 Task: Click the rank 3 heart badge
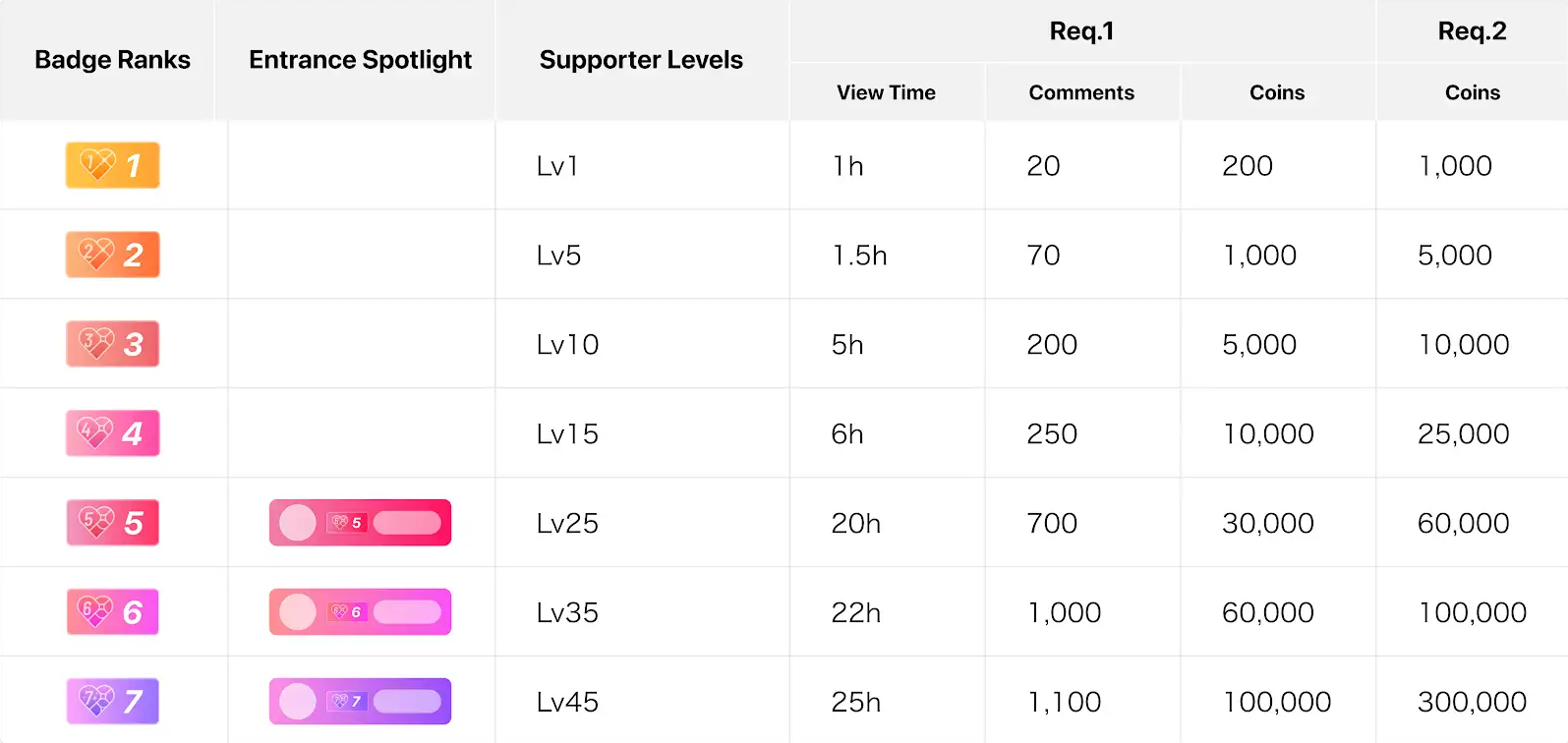point(112,344)
